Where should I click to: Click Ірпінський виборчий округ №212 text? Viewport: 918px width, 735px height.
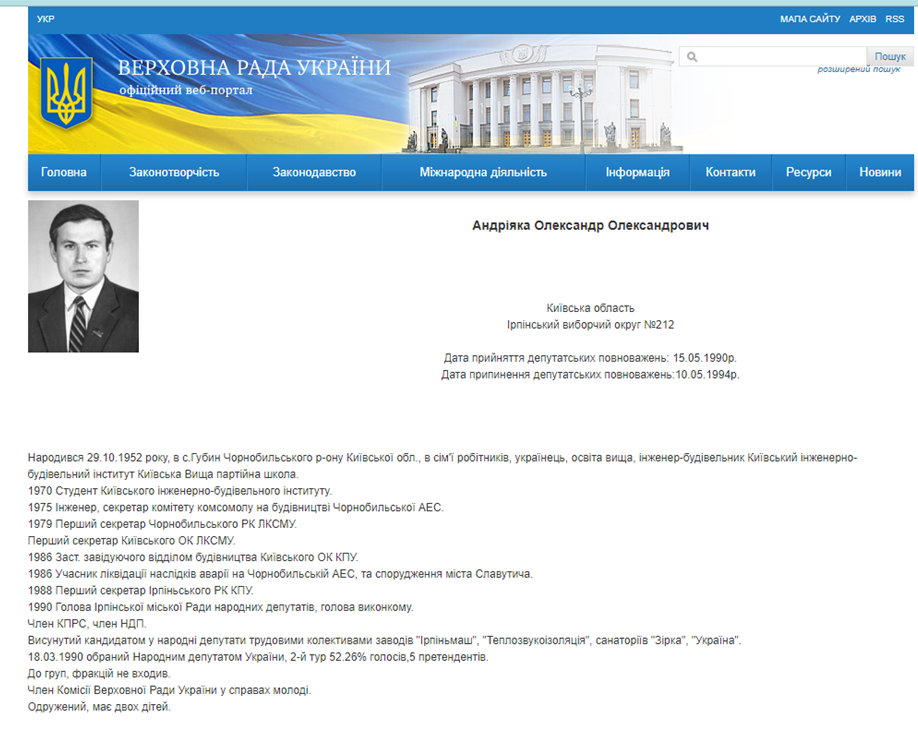click(x=591, y=324)
